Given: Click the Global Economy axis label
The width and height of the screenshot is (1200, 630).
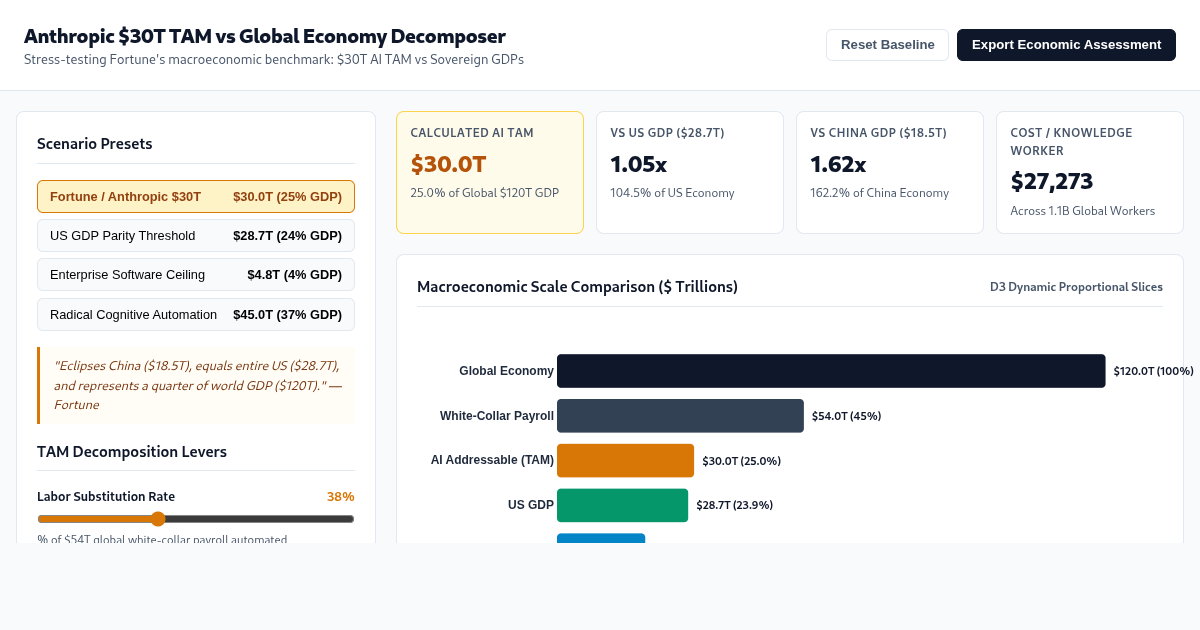Looking at the screenshot, I should click(506, 371).
